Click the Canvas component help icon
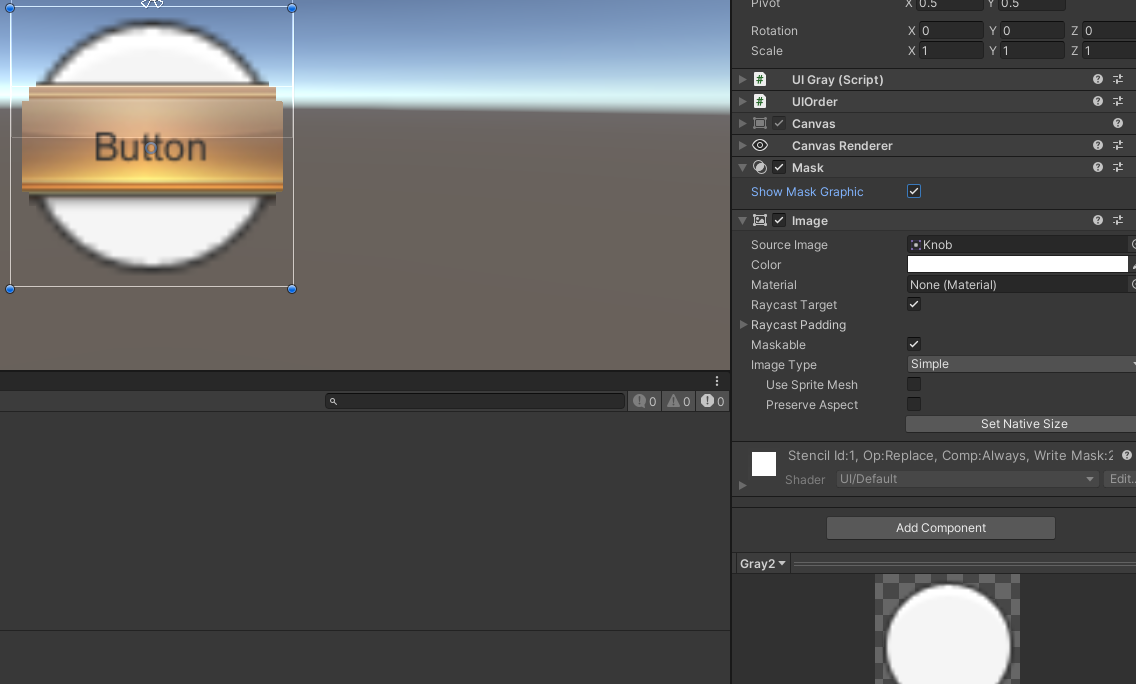This screenshot has height=684, width=1136. [1118, 123]
